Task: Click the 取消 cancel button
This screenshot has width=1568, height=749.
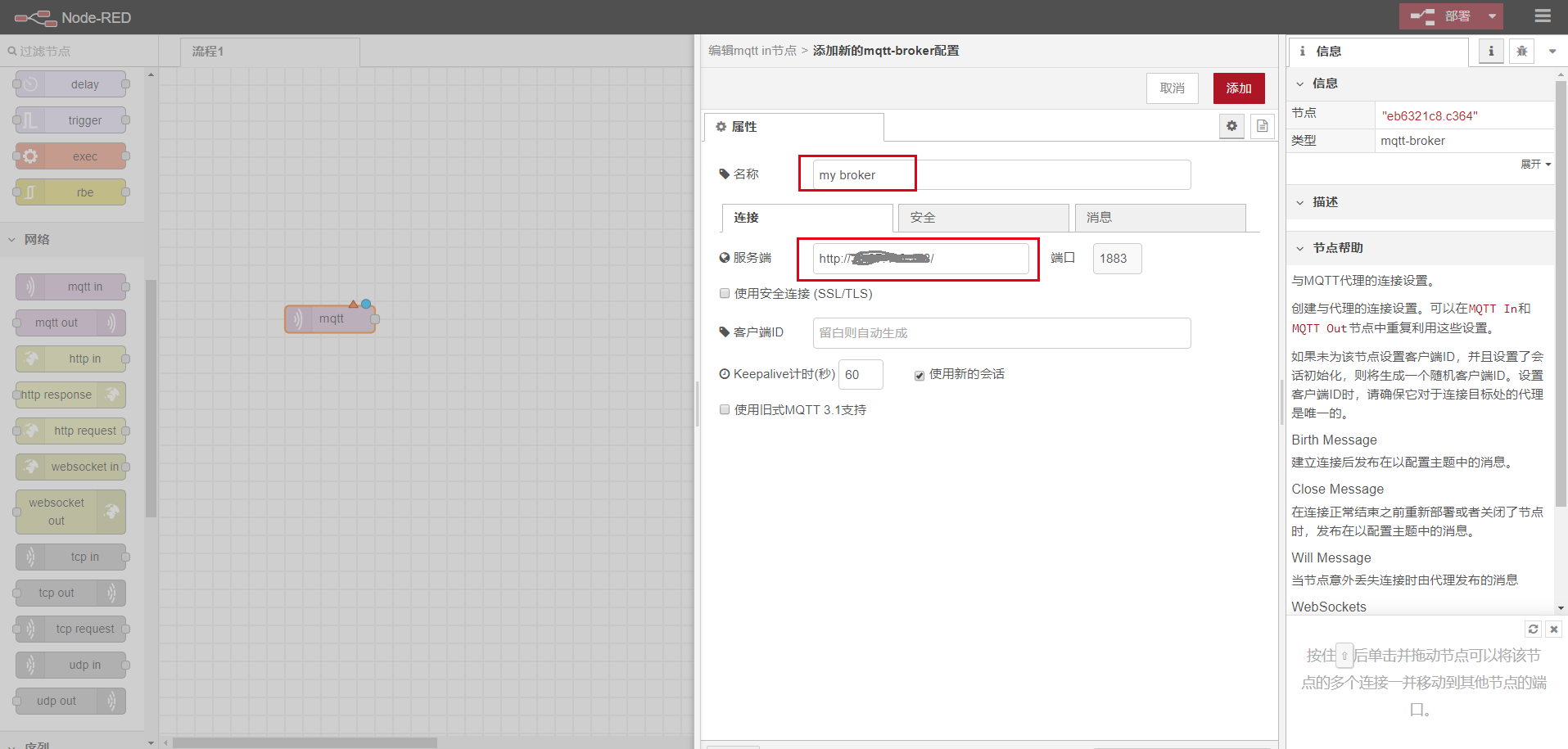Action: [1173, 88]
